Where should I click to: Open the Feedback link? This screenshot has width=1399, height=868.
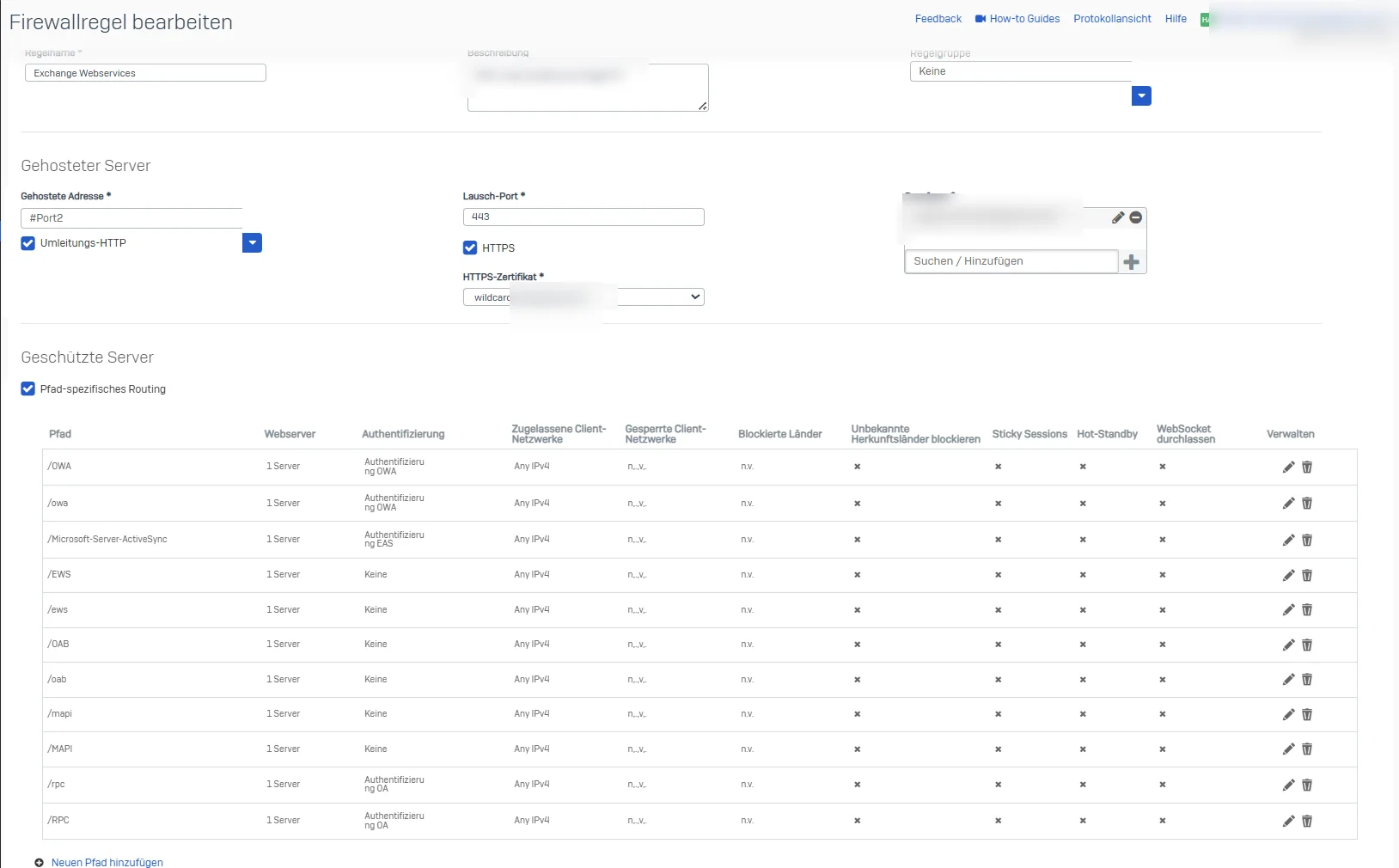(x=938, y=19)
